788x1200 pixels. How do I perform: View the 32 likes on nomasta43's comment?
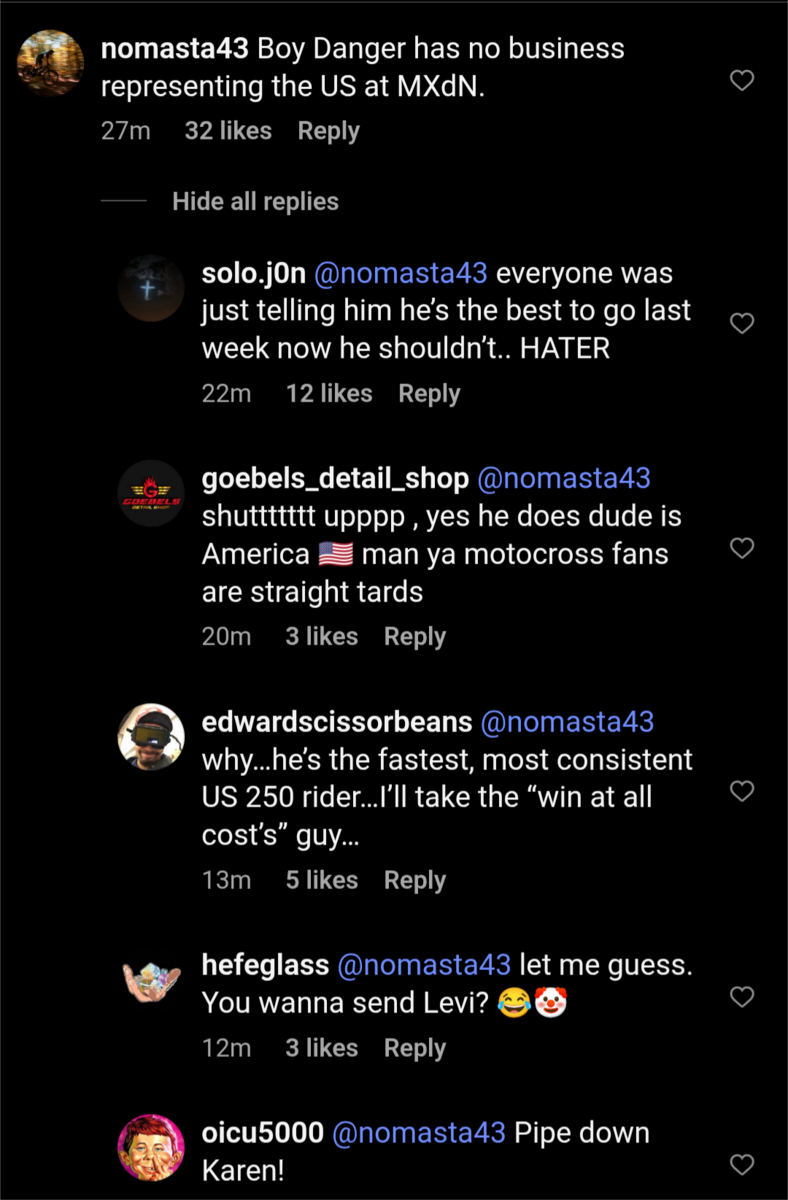228,131
